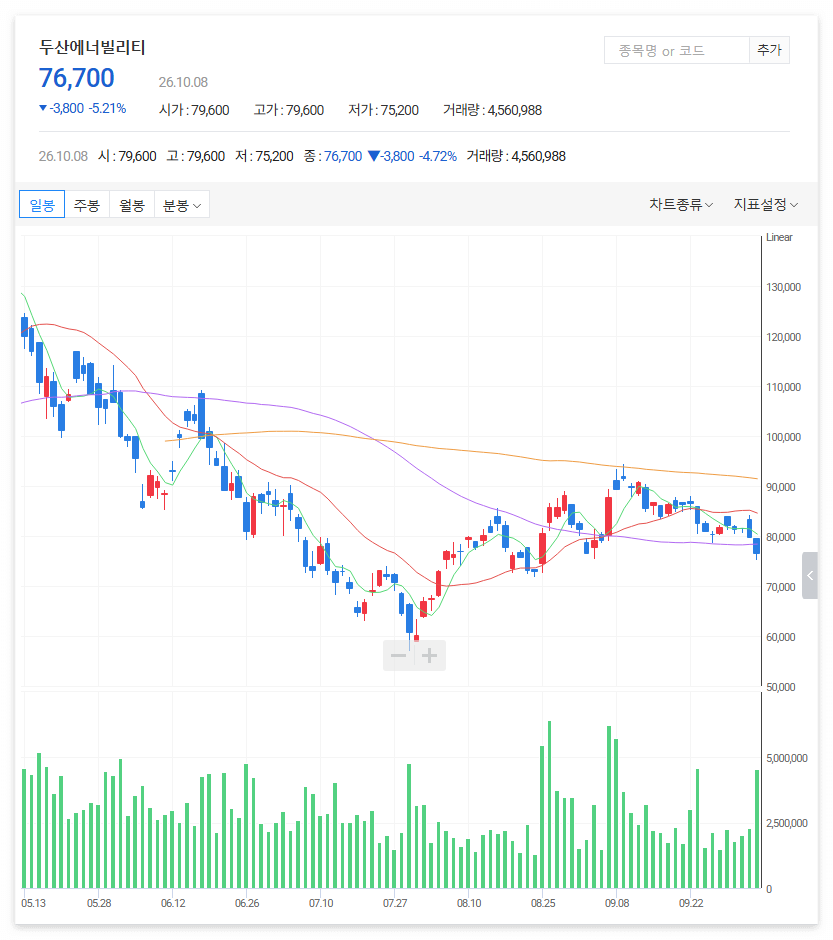Click the 06.12 date axis label

(x=173, y=903)
